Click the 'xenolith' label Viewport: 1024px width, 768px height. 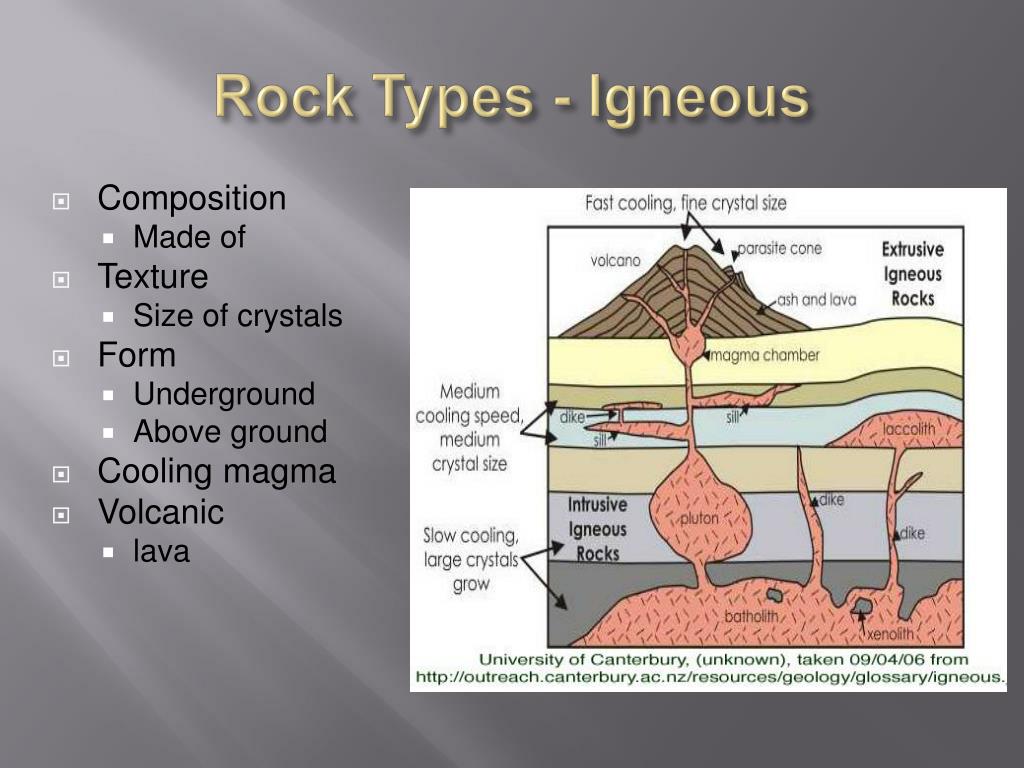tap(890, 633)
